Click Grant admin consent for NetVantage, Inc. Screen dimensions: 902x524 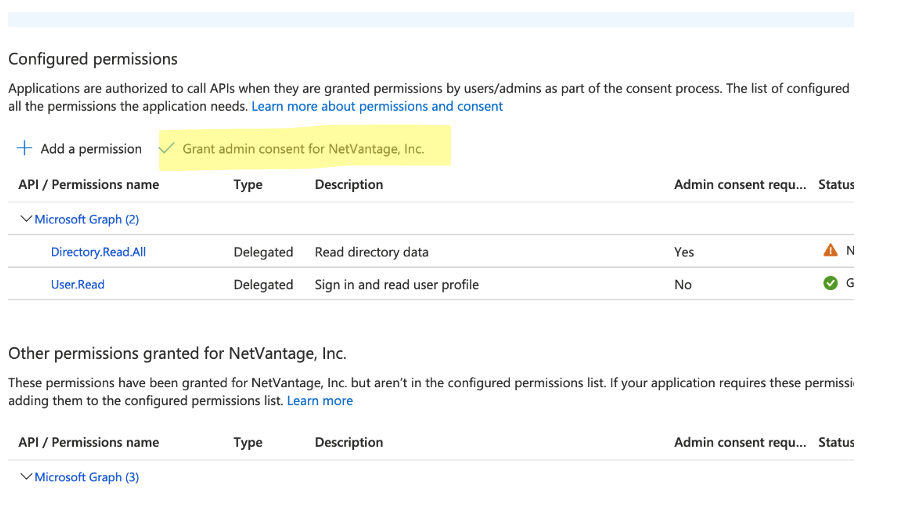pyautogui.click(x=303, y=149)
